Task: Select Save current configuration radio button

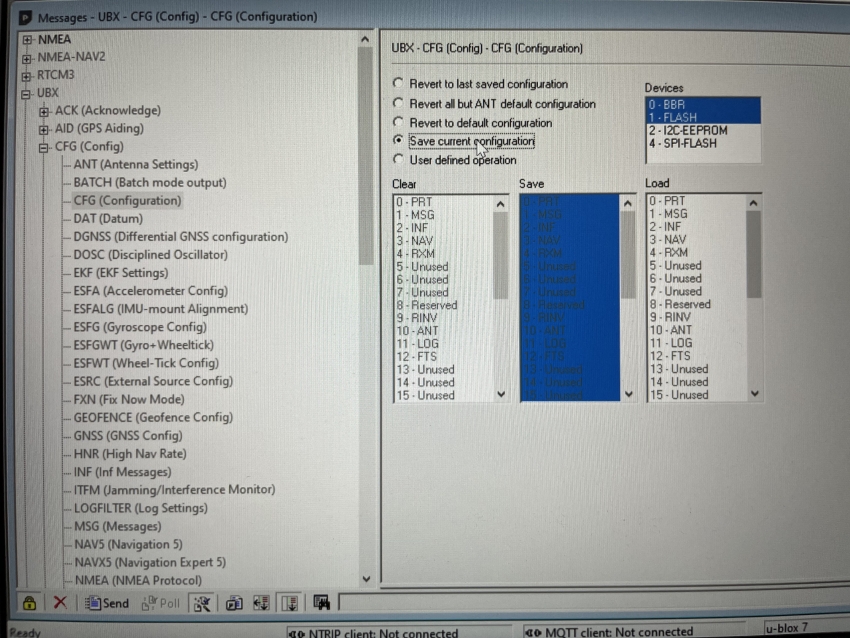Action: point(398,140)
